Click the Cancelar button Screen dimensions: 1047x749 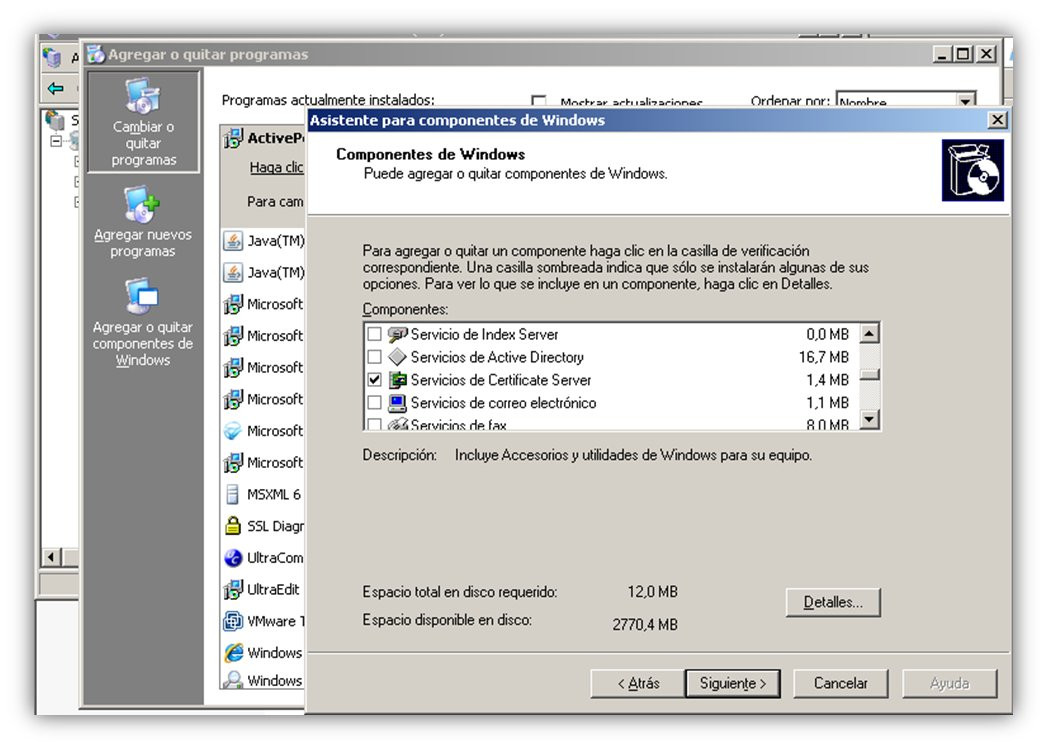click(x=840, y=684)
